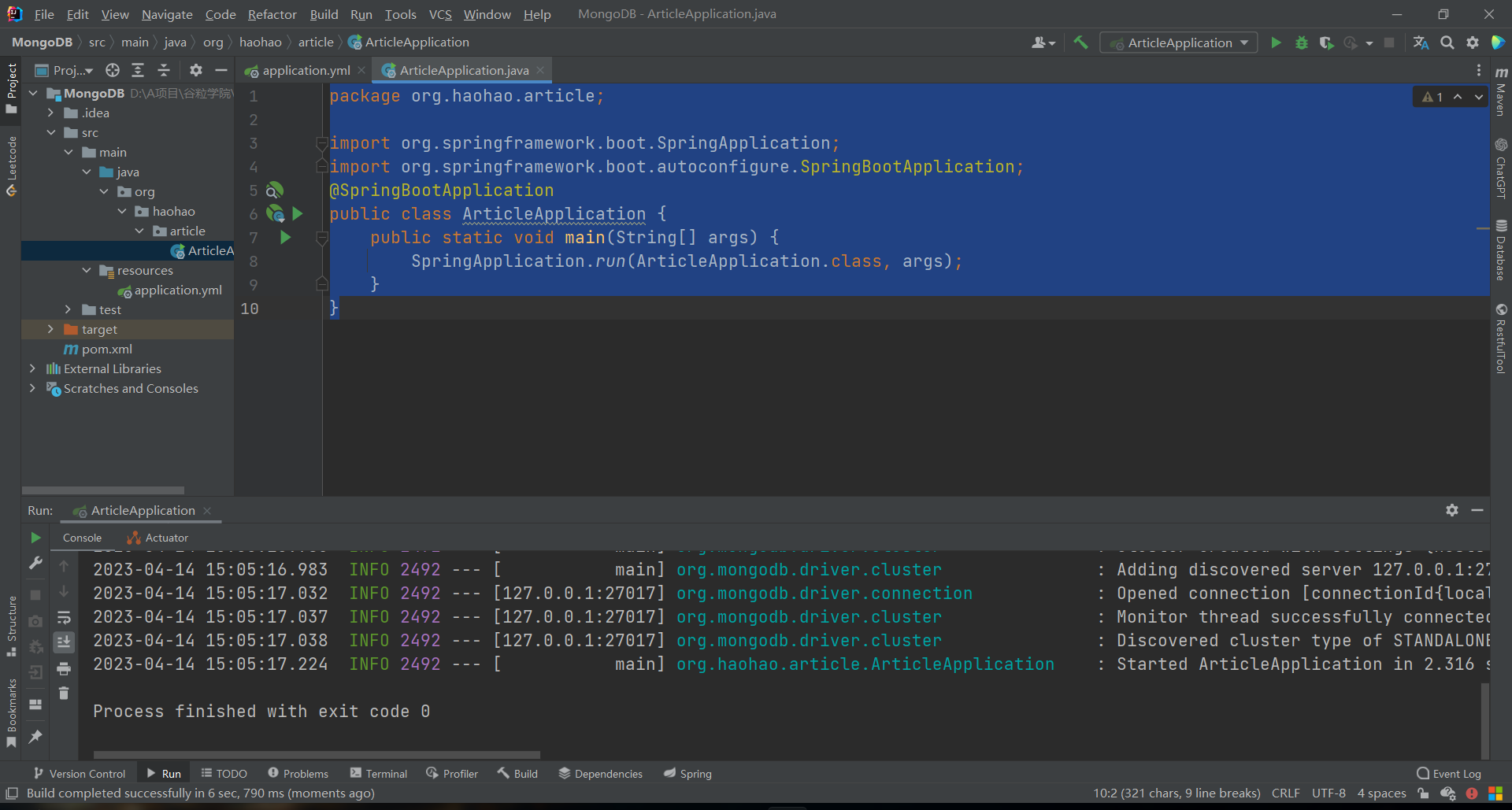Open the Problems tool window
Screen dimensions: 1512x810
tap(298, 774)
